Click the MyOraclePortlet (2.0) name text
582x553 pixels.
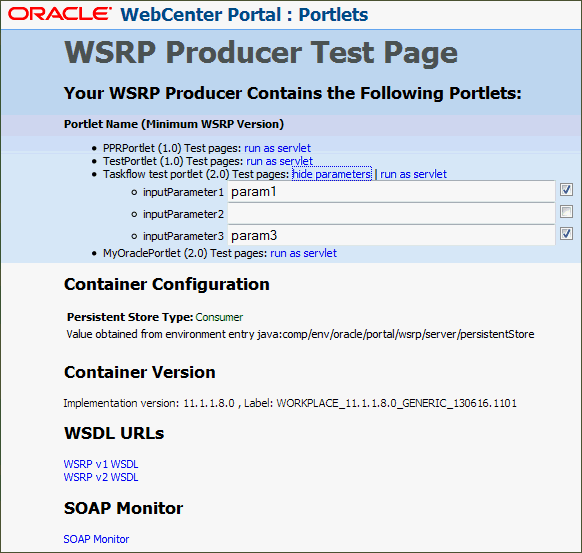(155, 253)
